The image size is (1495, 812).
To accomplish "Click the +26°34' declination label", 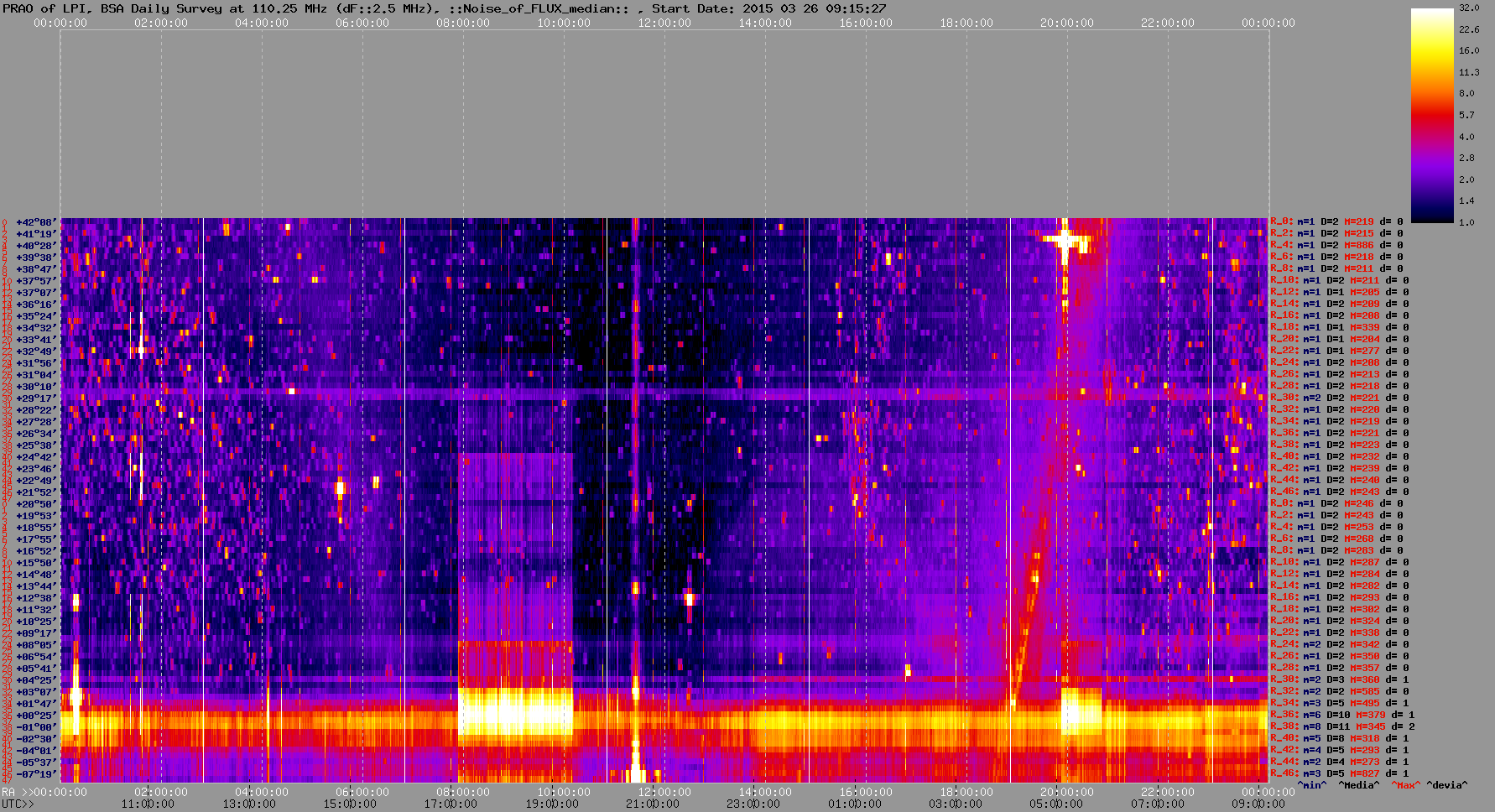I will point(36,434).
